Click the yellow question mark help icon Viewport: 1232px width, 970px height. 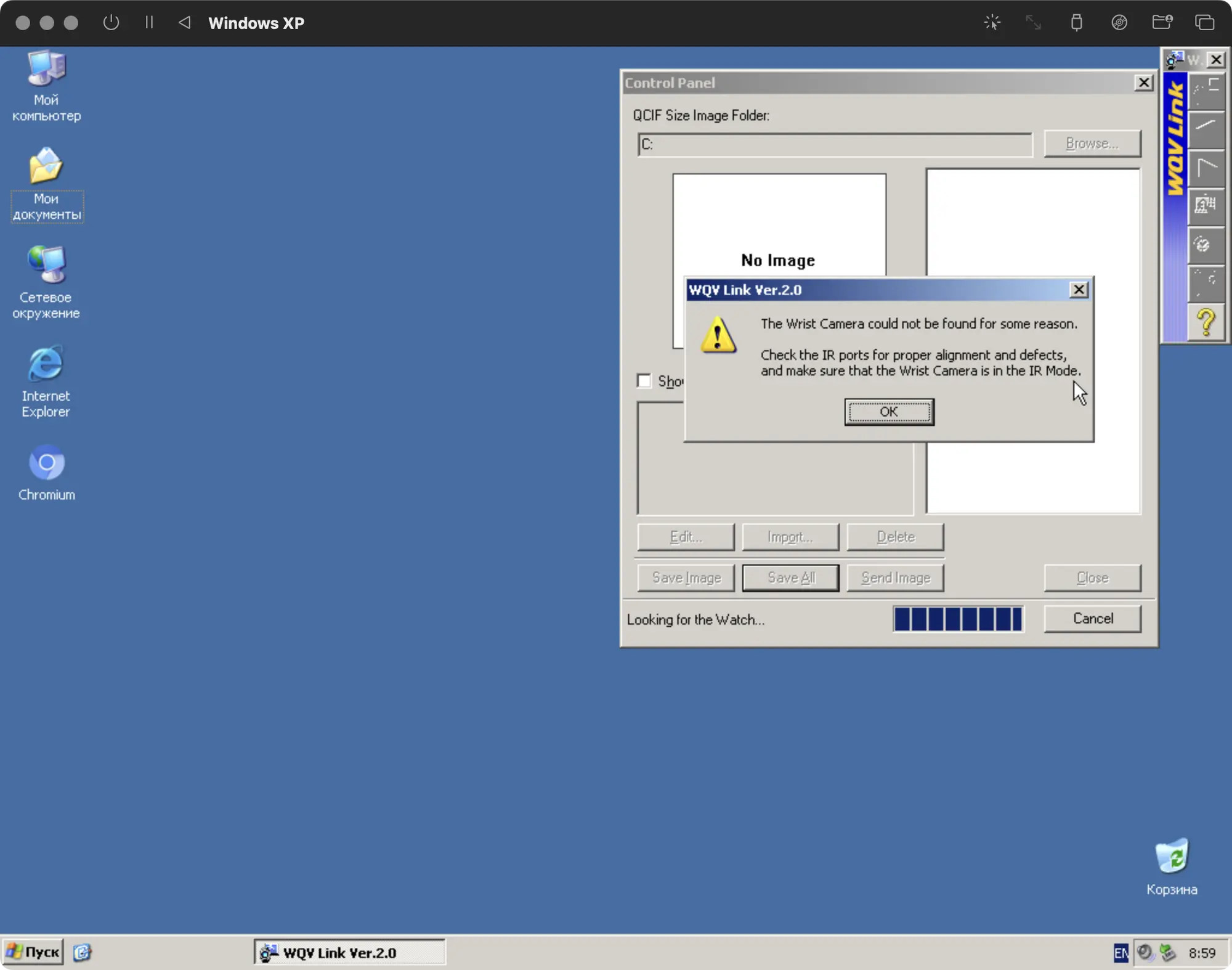pos(1206,322)
